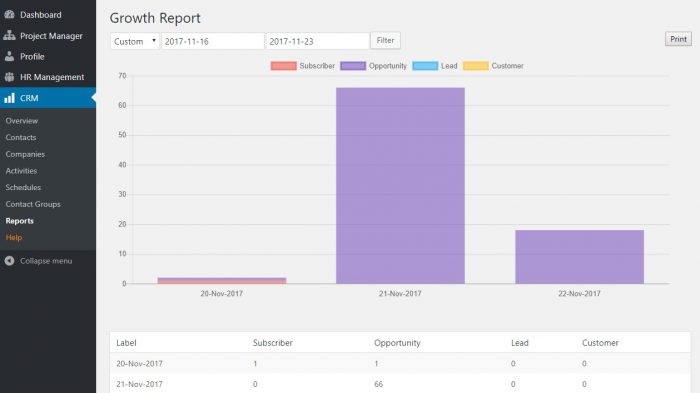Click the tall 21-Nov-2017 Opportunity bar
This screenshot has height=393, width=700.
(400, 186)
